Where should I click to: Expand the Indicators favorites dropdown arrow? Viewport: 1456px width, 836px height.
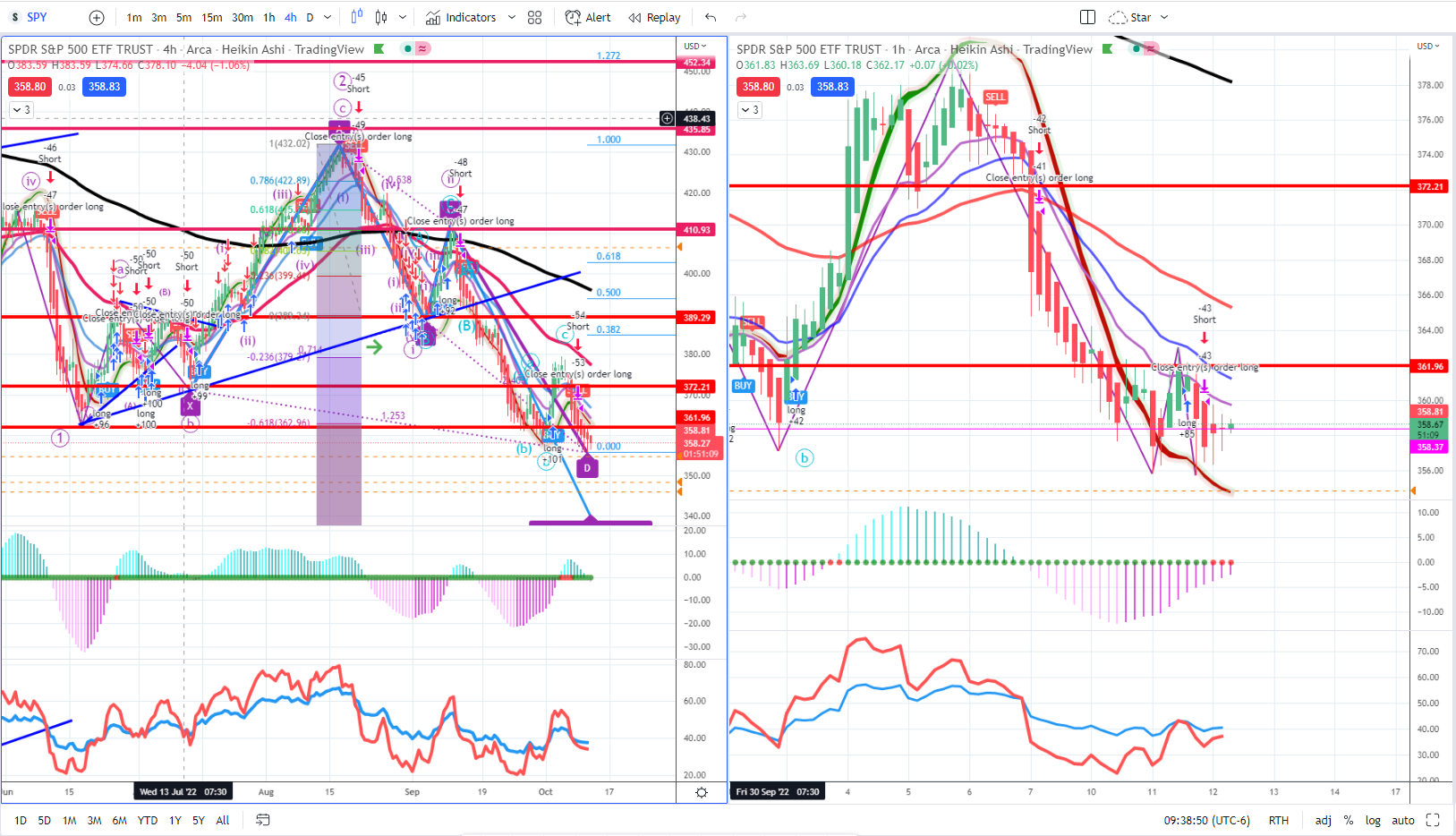pos(512,17)
